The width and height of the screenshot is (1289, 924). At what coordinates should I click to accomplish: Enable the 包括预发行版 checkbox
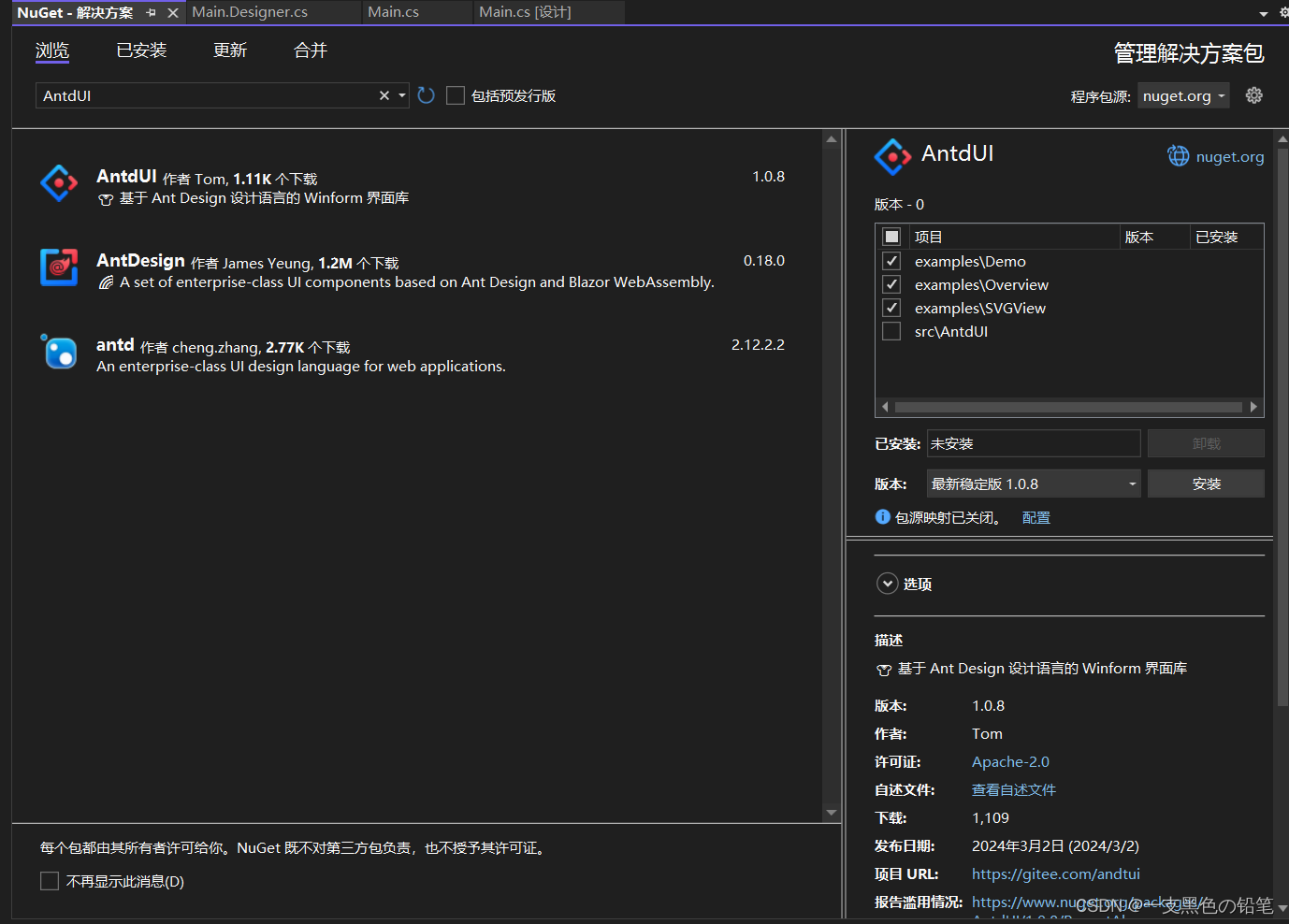click(x=456, y=94)
